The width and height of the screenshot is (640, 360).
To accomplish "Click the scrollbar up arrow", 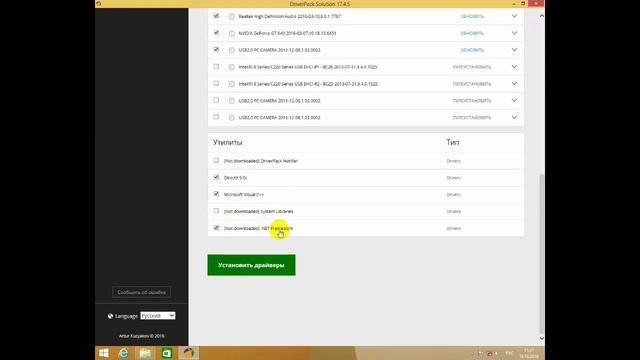I will pos(542,16).
